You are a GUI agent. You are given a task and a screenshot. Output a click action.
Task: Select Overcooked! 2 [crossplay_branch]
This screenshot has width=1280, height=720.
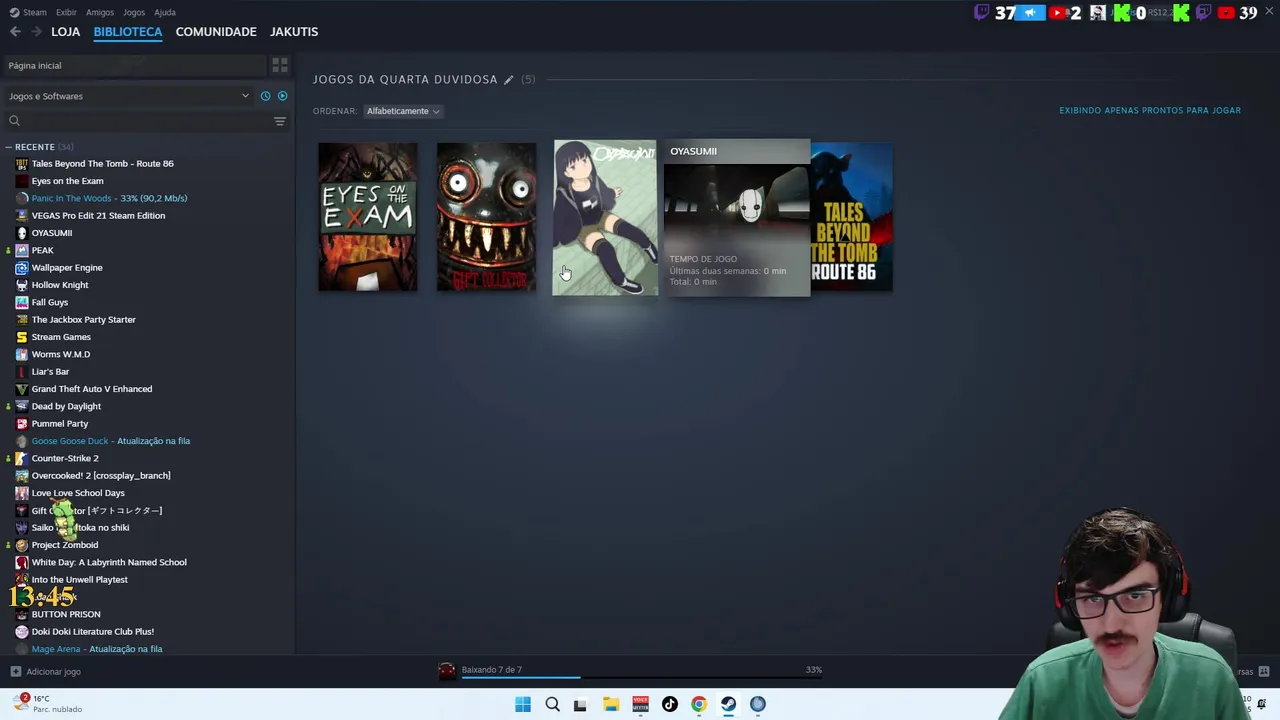pyautogui.click(x=101, y=475)
